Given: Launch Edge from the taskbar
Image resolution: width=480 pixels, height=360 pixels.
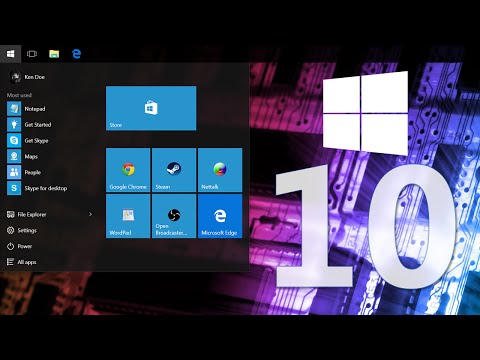Looking at the screenshot, I should point(76,54).
